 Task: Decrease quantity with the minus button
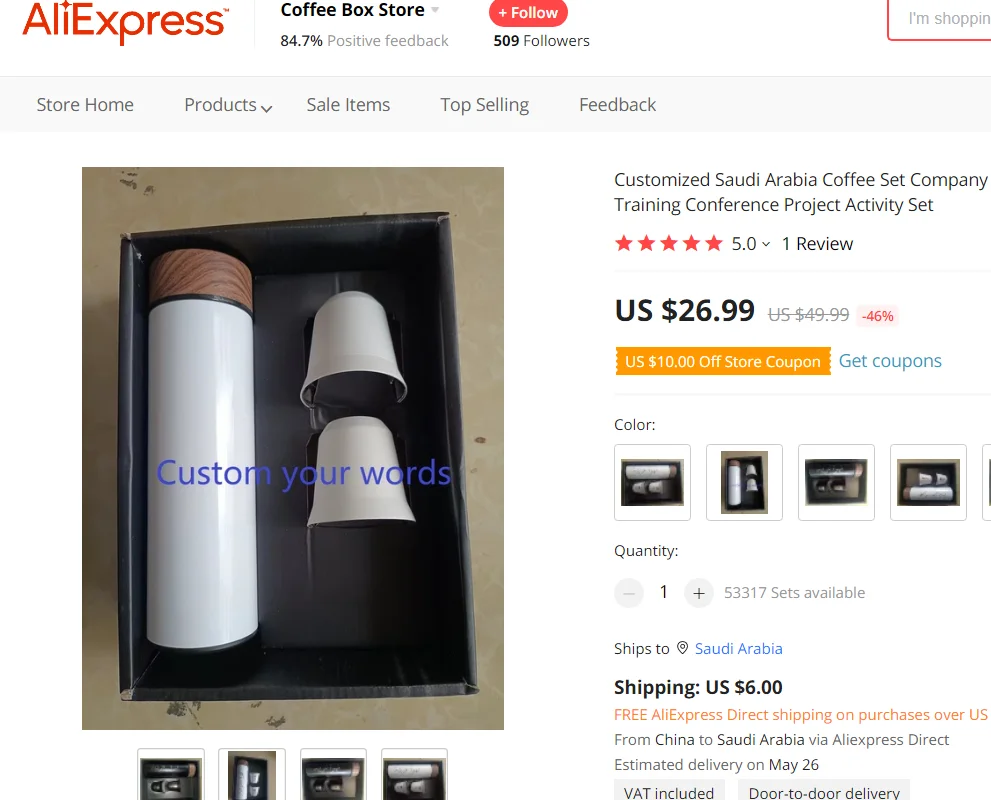coord(629,593)
